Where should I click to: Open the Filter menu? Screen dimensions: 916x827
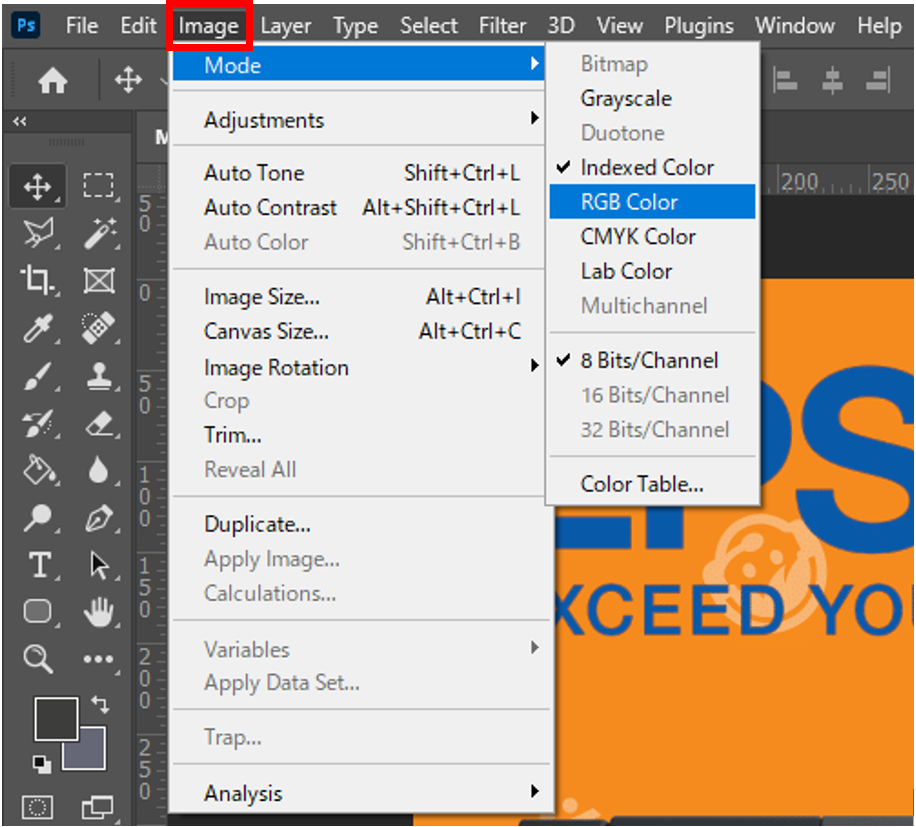(x=502, y=26)
